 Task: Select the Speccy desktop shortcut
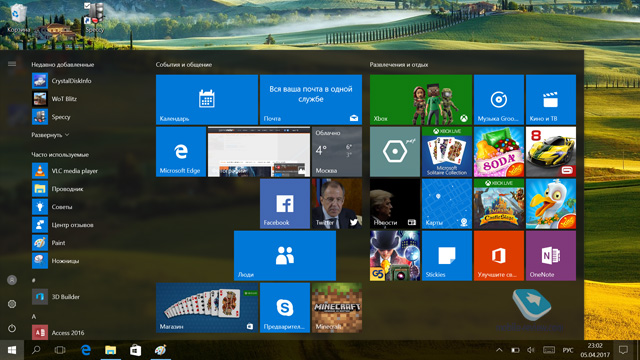95,18
